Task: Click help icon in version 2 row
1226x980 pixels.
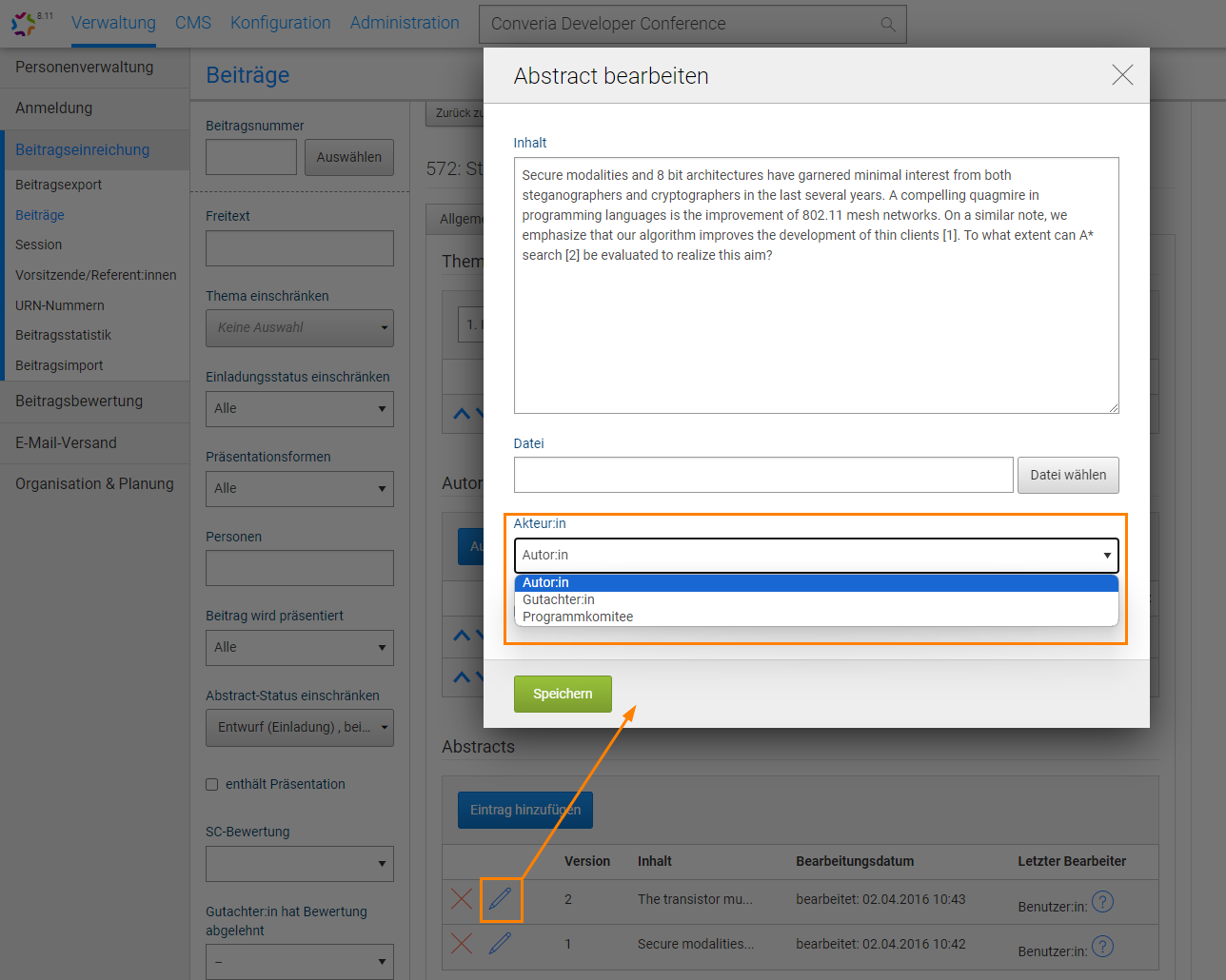Action: click(1102, 902)
